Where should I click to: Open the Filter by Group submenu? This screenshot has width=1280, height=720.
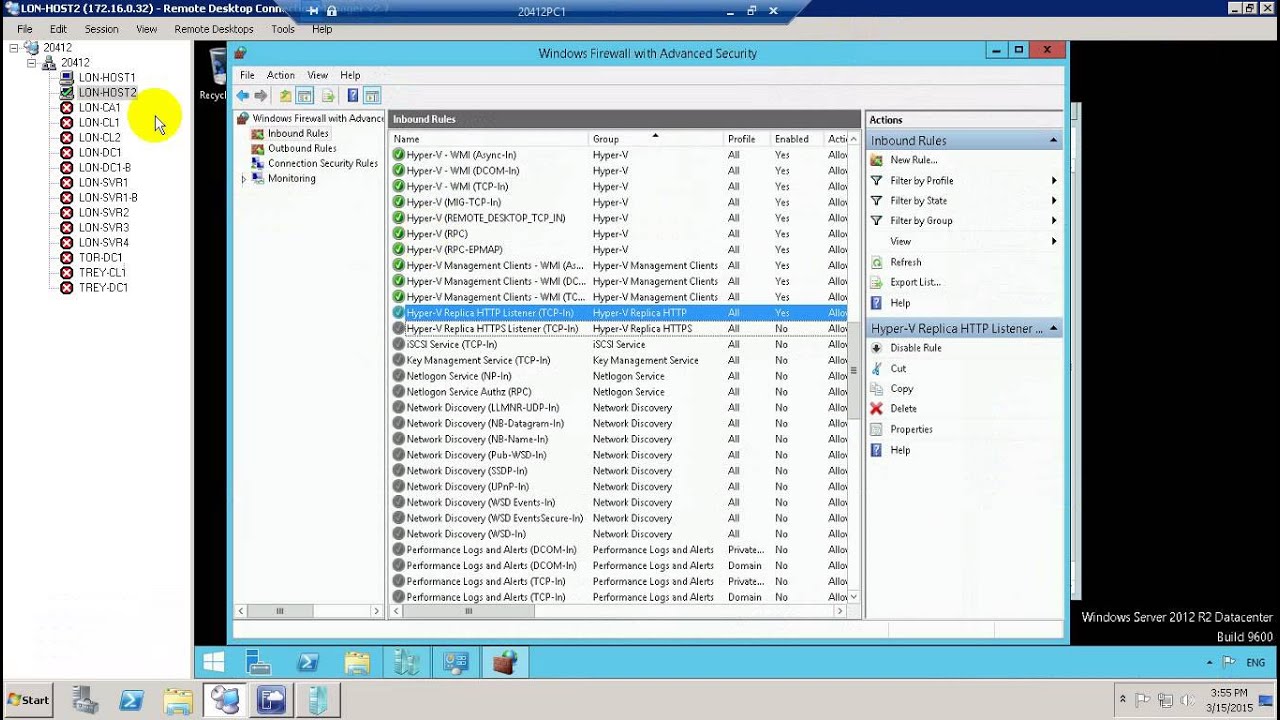964,221
